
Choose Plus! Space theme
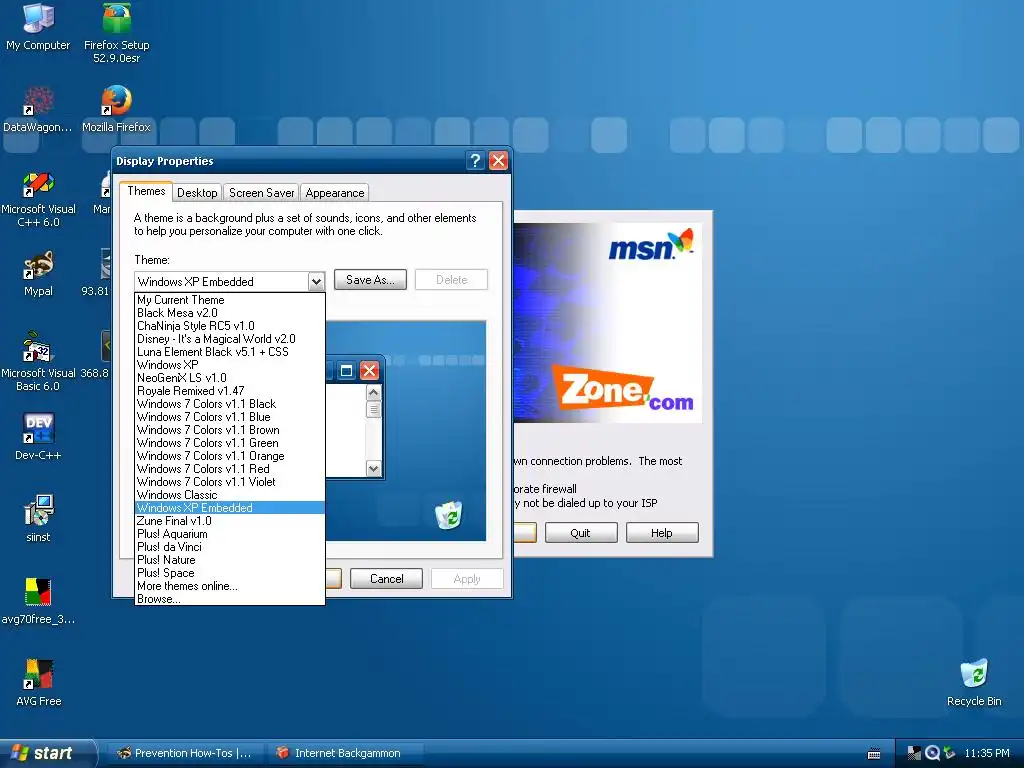pos(229,573)
